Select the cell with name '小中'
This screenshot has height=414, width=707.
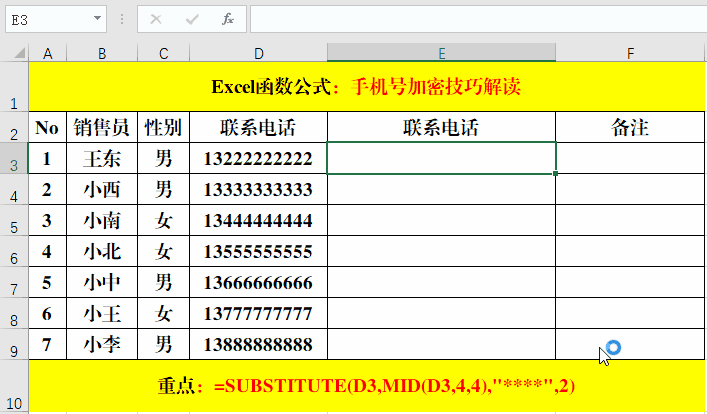click(102, 282)
